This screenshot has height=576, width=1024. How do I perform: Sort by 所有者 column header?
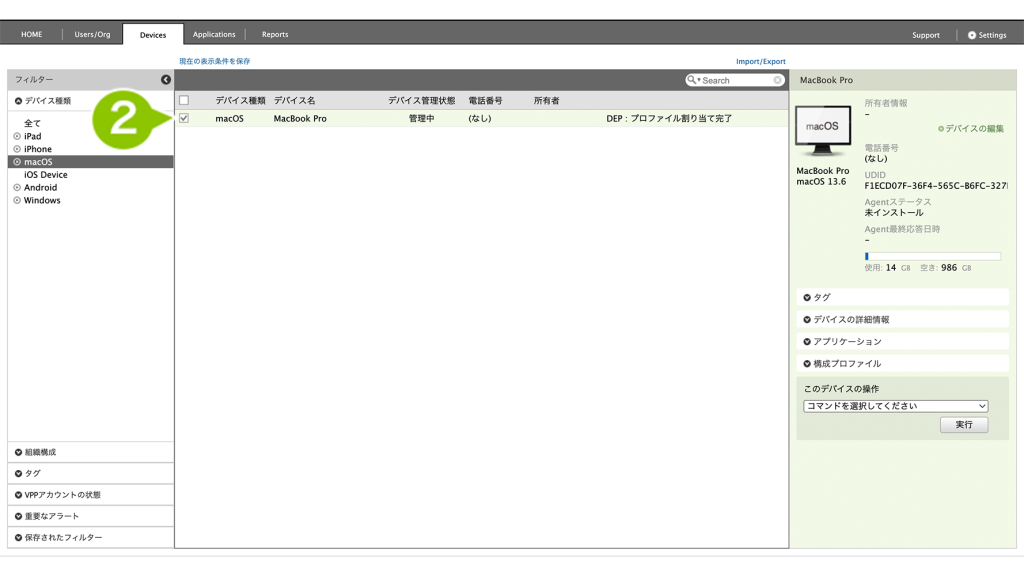click(547, 101)
